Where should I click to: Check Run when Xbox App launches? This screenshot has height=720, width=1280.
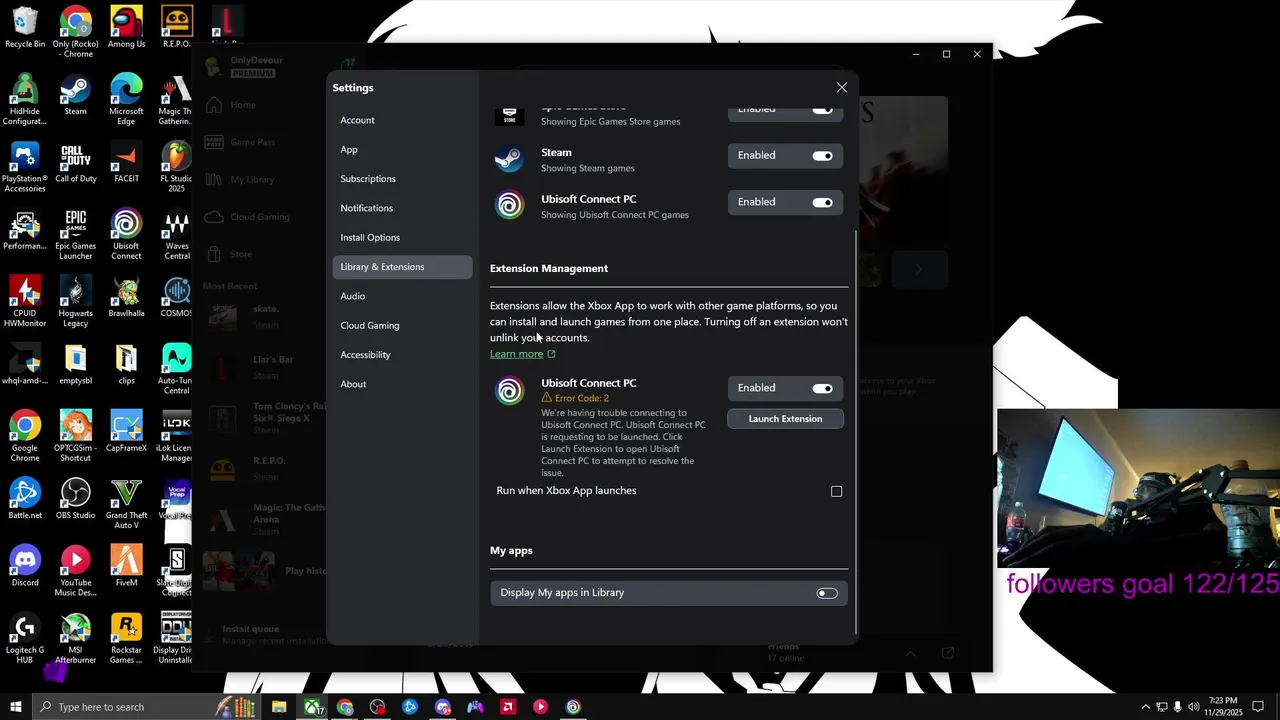pos(837,491)
